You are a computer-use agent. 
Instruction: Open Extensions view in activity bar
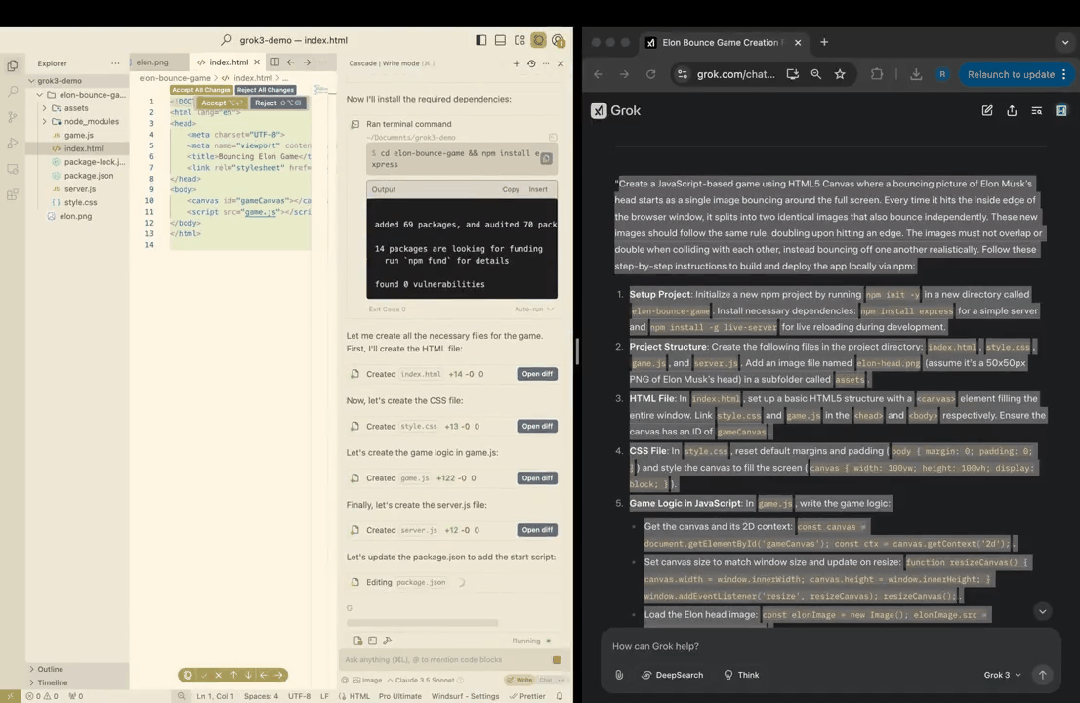(x=12, y=195)
